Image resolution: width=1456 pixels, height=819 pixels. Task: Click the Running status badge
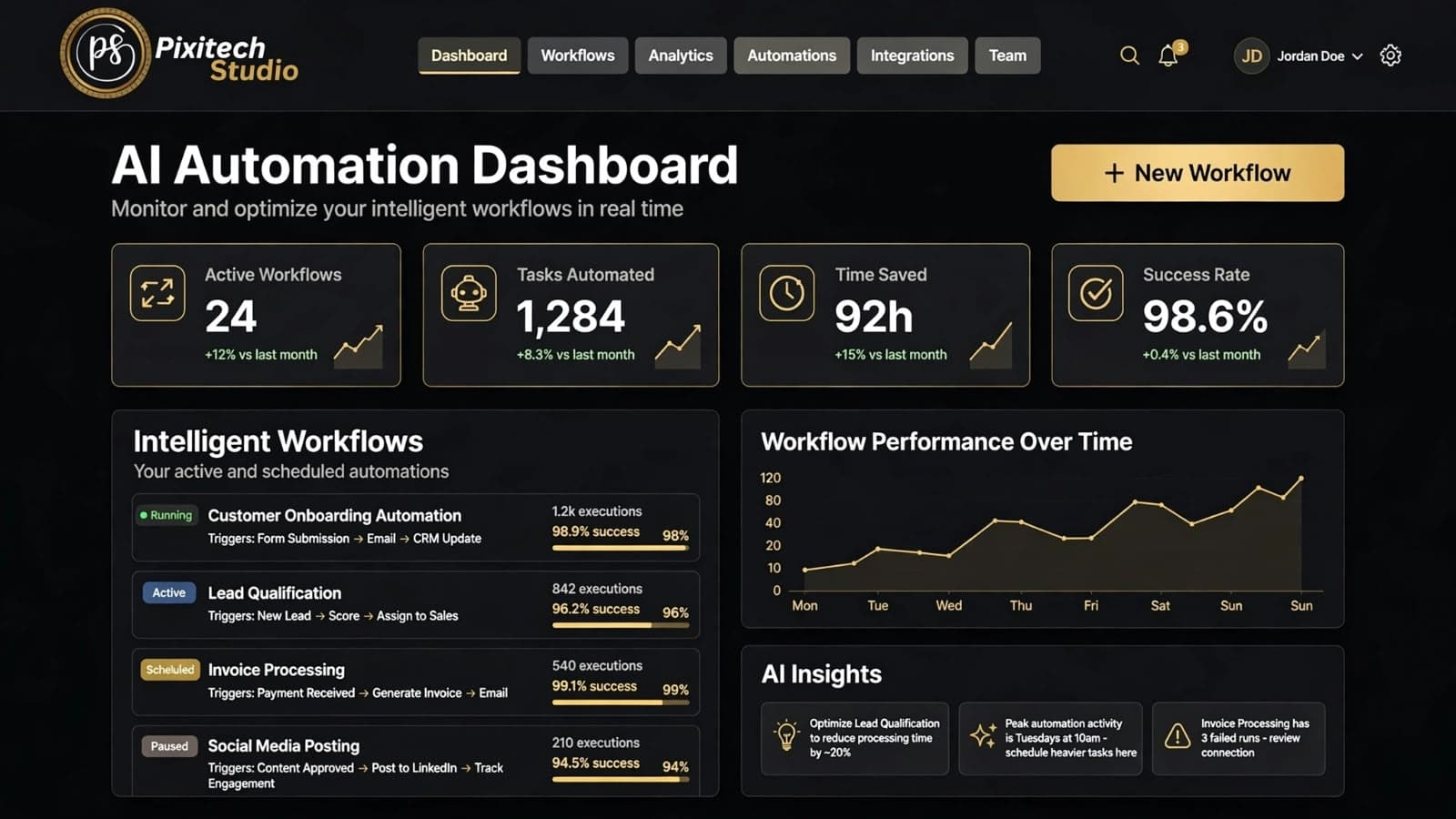166,515
